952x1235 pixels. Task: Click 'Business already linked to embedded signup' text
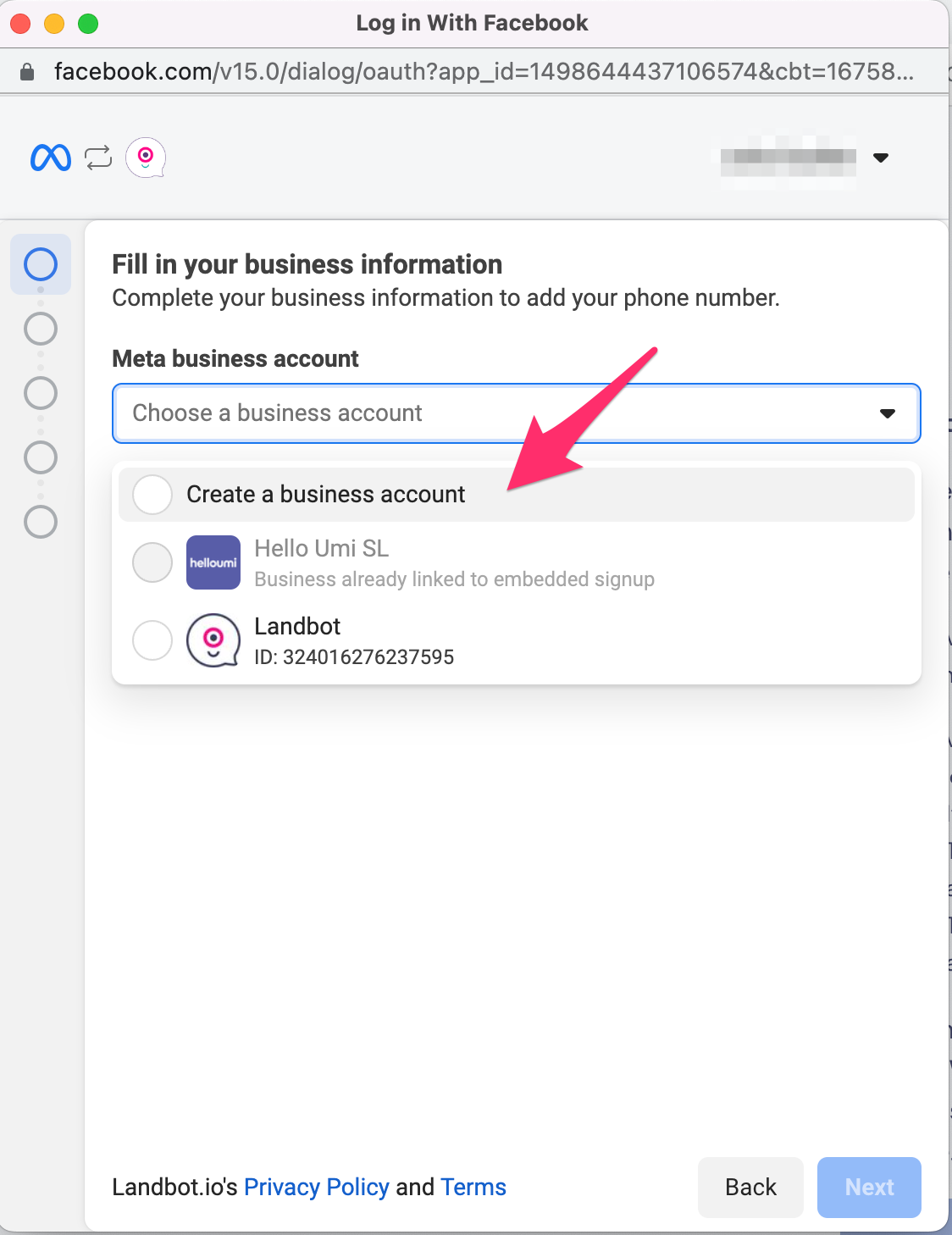coord(455,579)
